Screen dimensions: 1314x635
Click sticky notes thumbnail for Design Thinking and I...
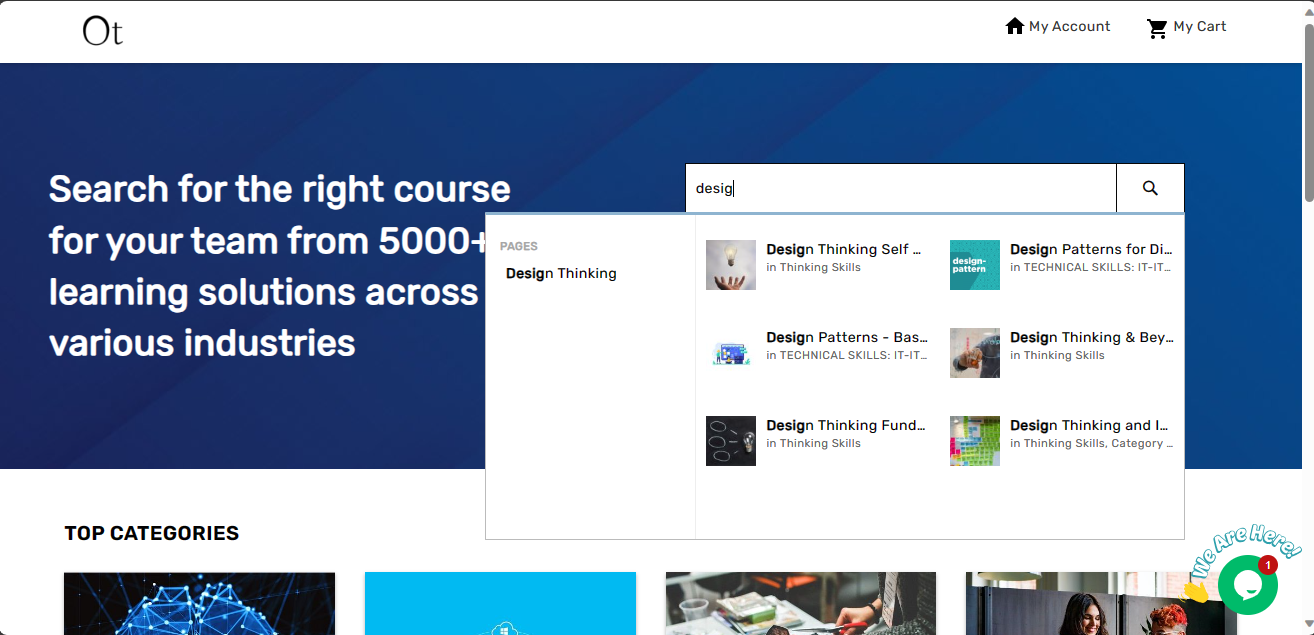pos(975,441)
